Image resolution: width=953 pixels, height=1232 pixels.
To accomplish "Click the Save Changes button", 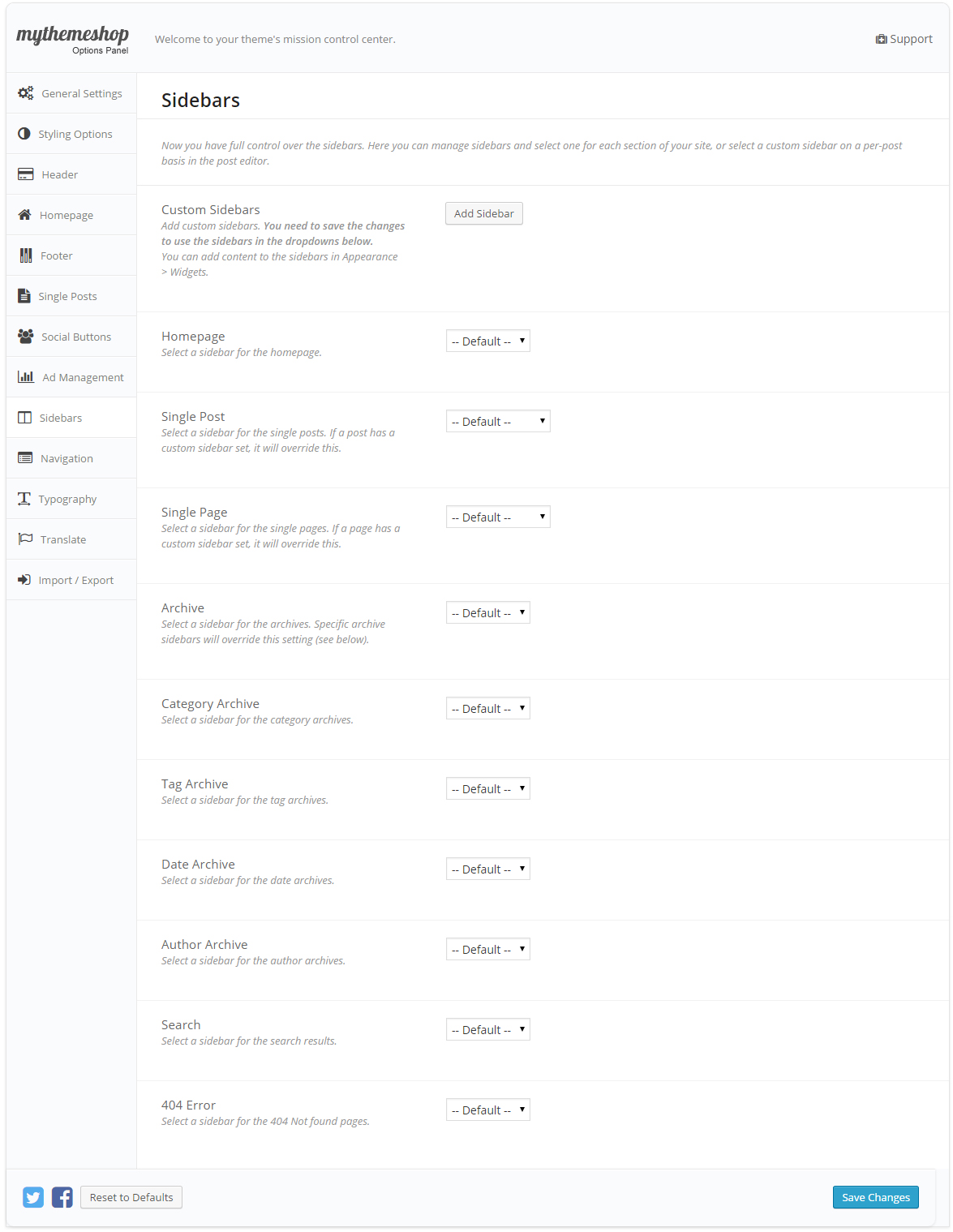I will tap(876, 1197).
